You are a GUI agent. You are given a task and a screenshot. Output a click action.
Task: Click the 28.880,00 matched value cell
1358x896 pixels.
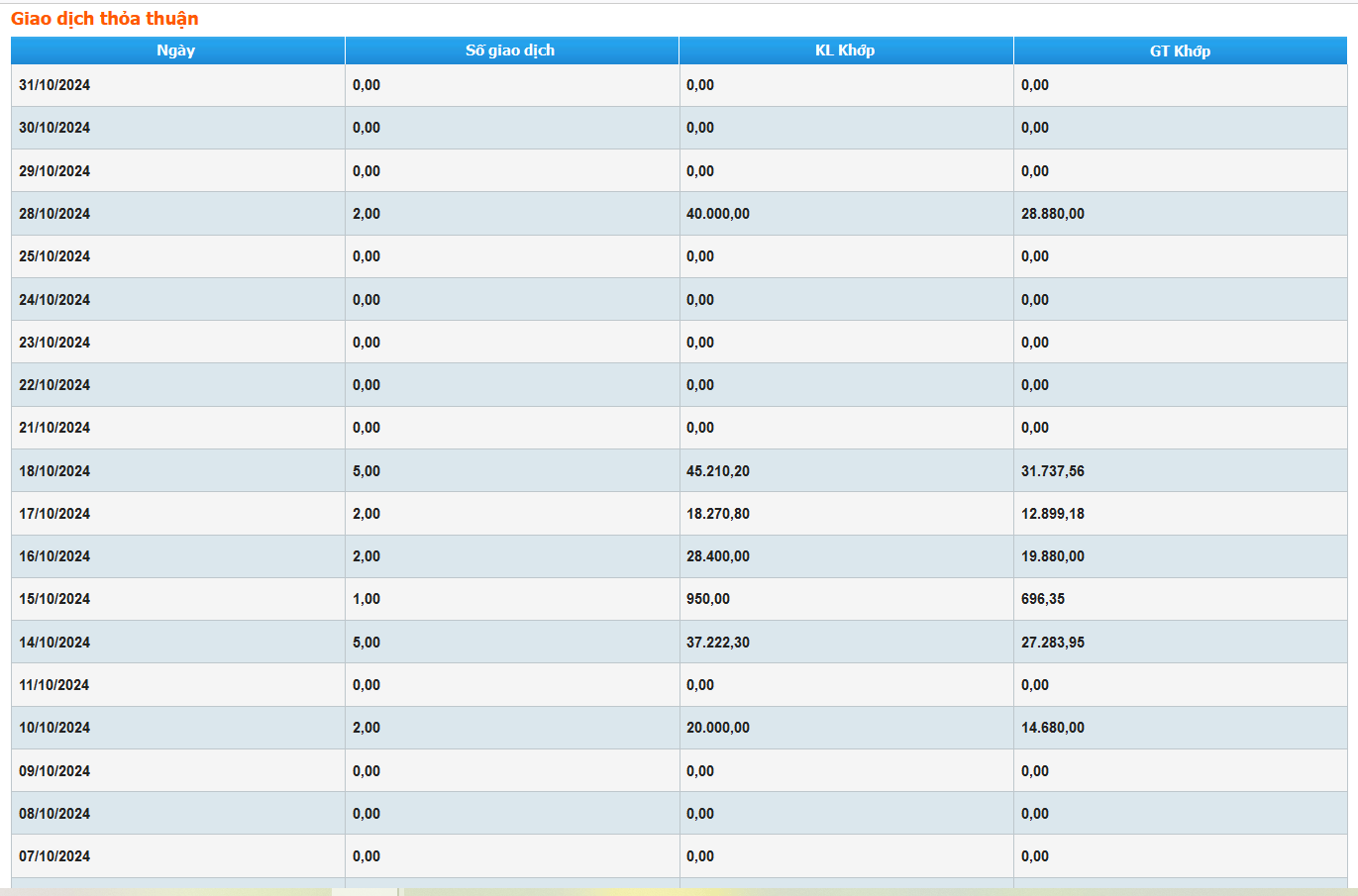pos(1053,214)
